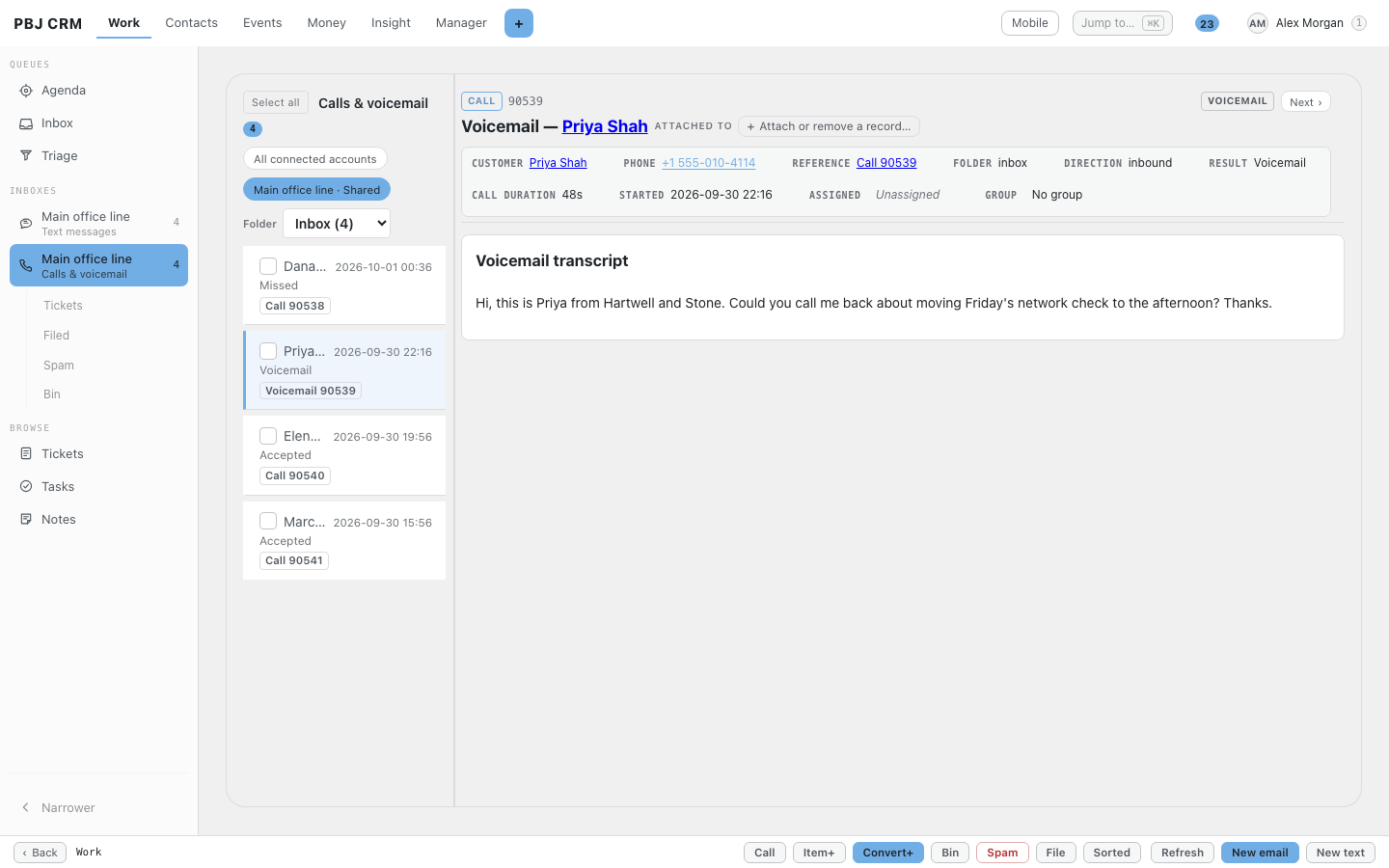The height and width of the screenshot is (868, 1389).
Task: Open Attach or remove a record menu
Action: click(x=829, y=126)
